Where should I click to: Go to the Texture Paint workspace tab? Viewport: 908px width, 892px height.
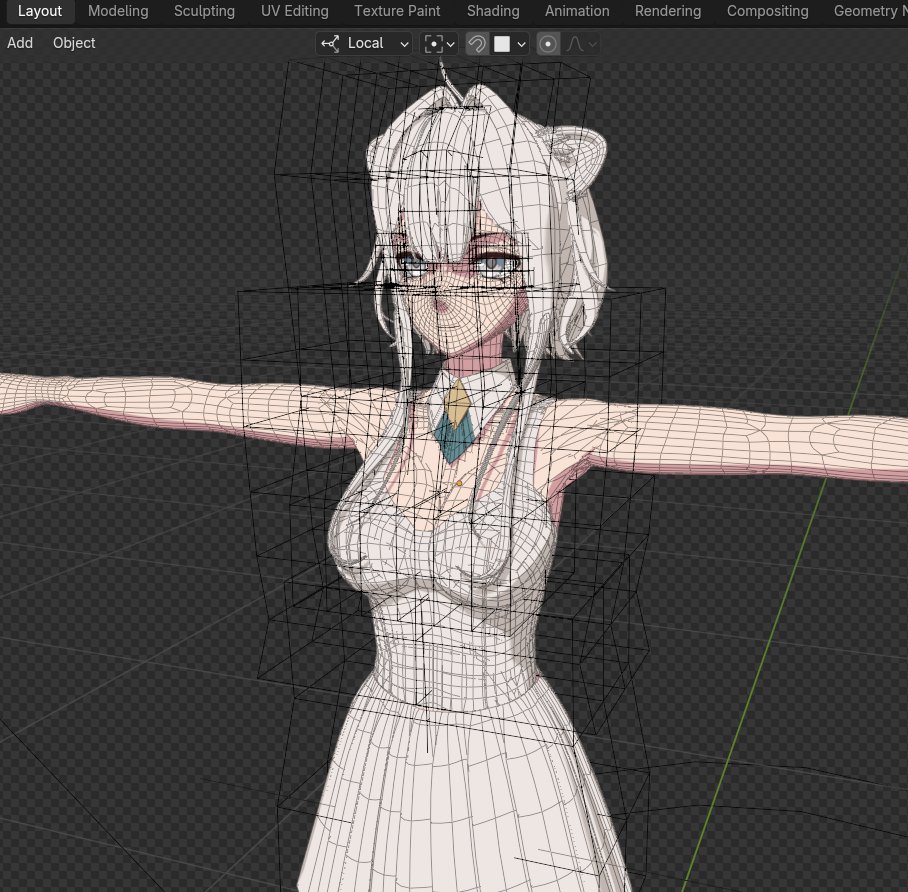397,11
